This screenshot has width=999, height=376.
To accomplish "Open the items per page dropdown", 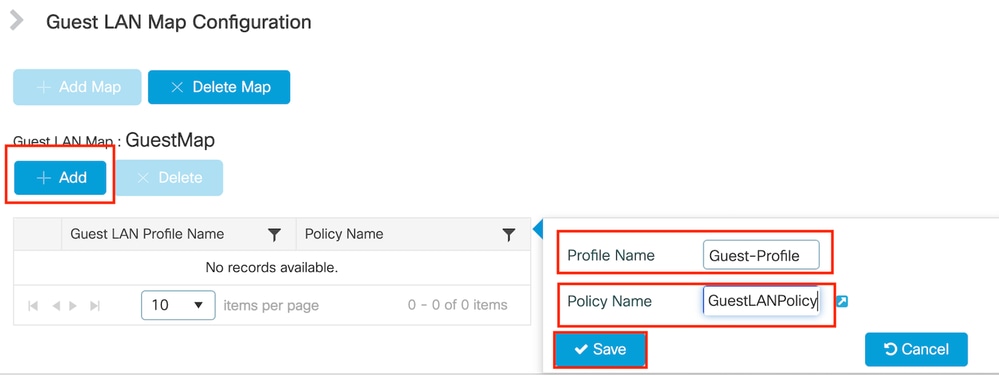I will [x=178, y=305].
